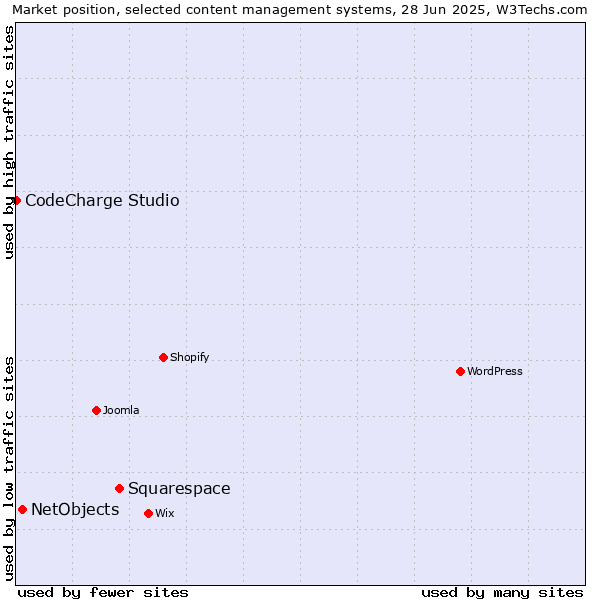Screen dimensions: 600x600
Task: Click the 'used by low traffic sites' label
Action: tap(9, 469)
